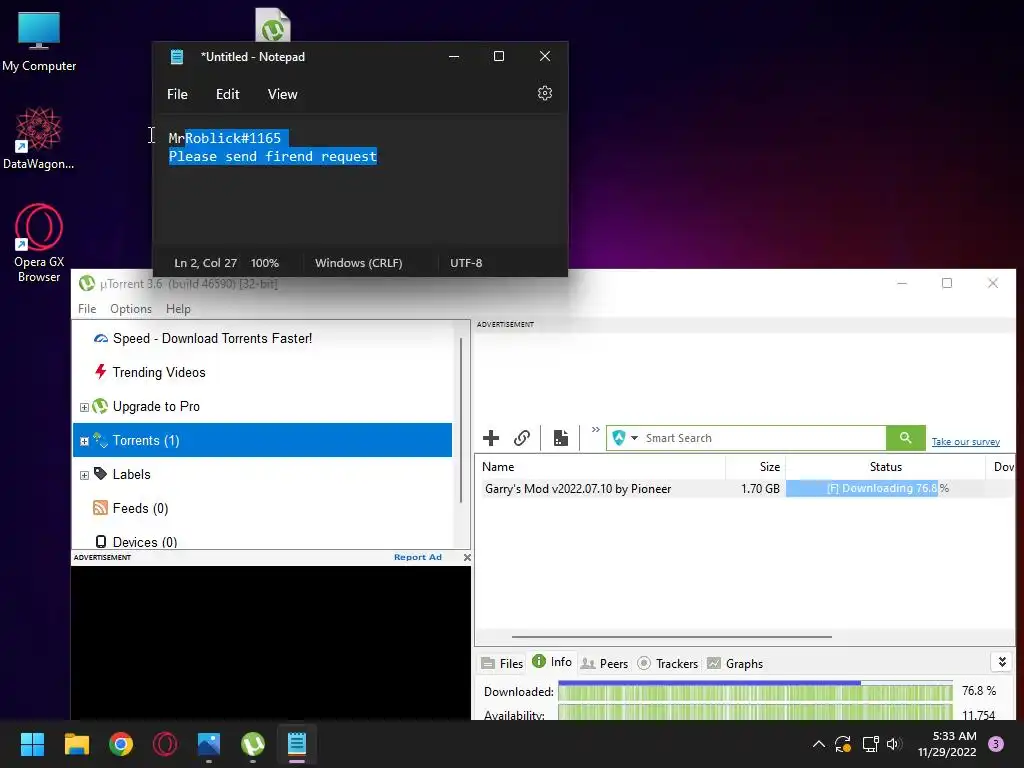
Task: Click the green search magnifier button
Action: click(905, 438)
